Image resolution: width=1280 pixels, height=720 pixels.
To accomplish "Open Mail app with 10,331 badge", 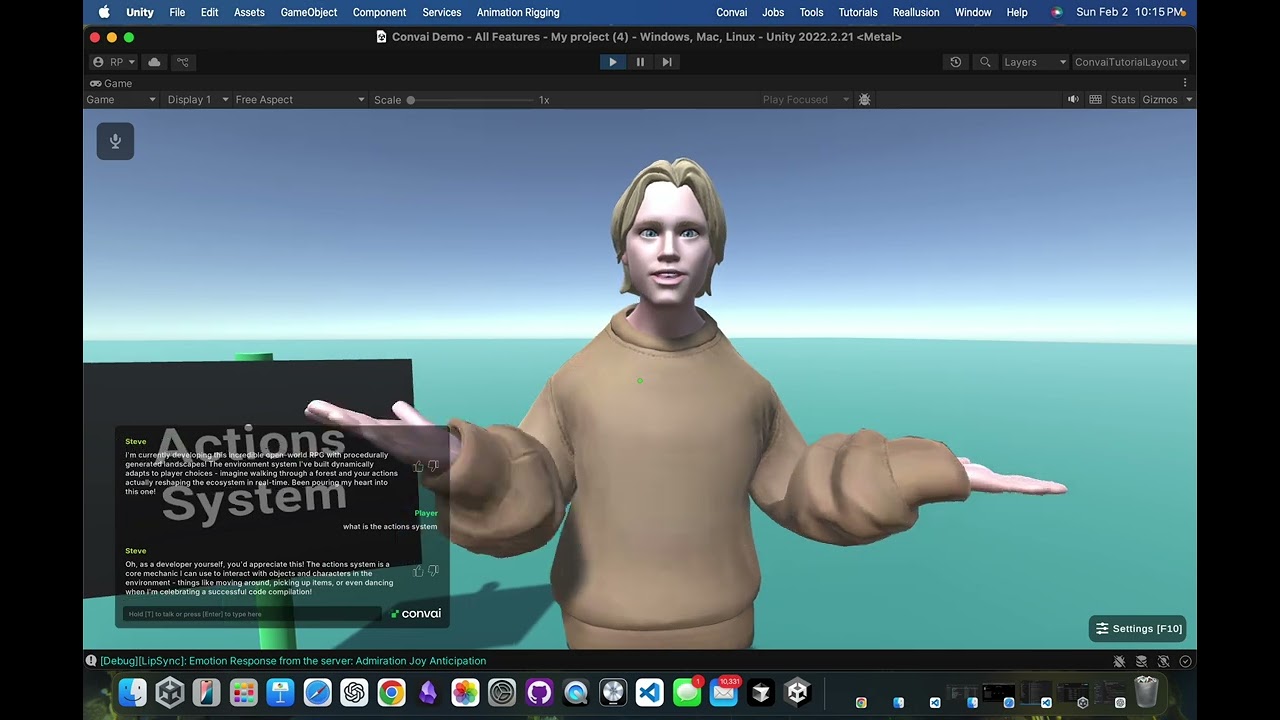I will click(x=724, y=692).
